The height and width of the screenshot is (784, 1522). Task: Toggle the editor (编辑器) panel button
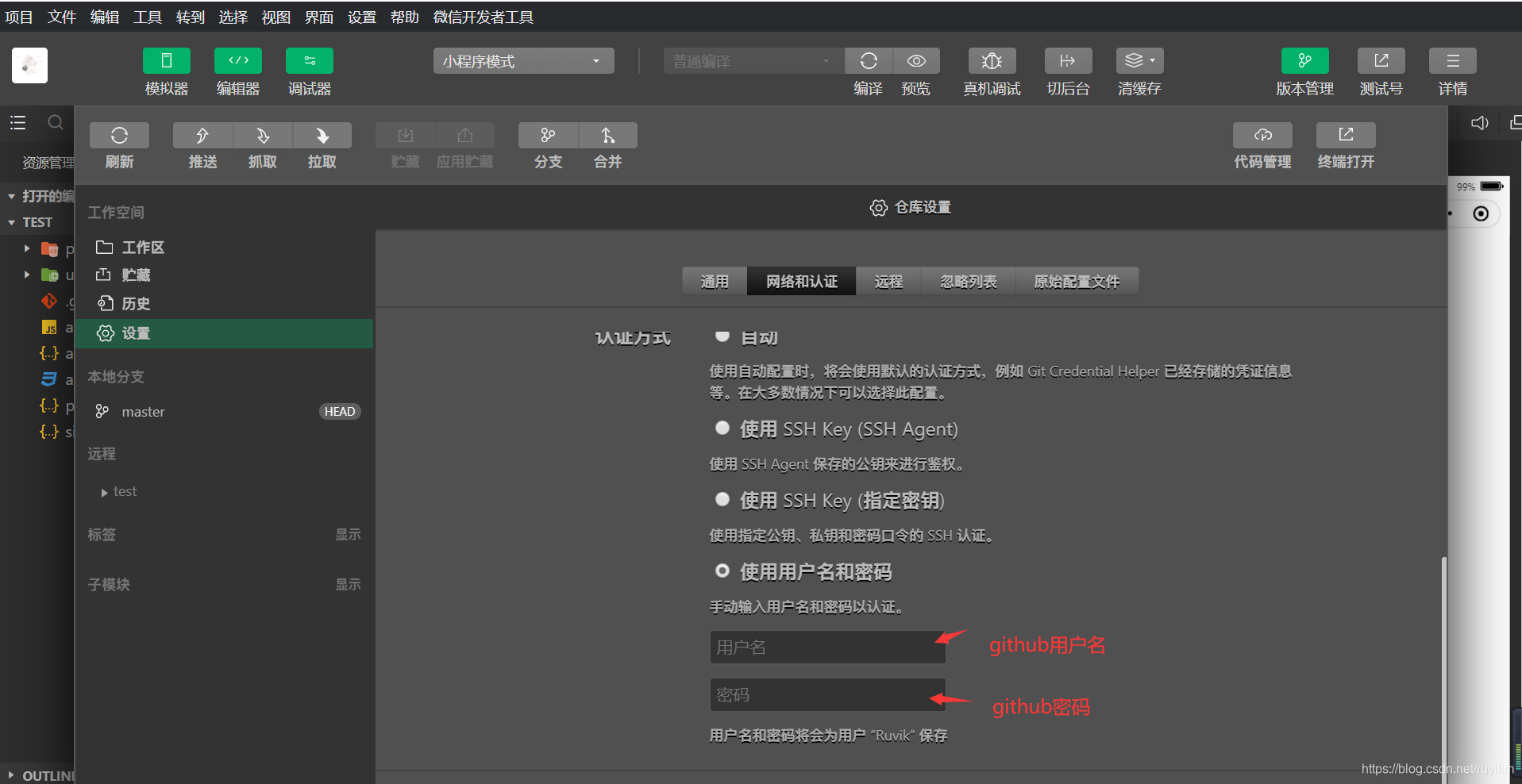click(x=237, y=61)
